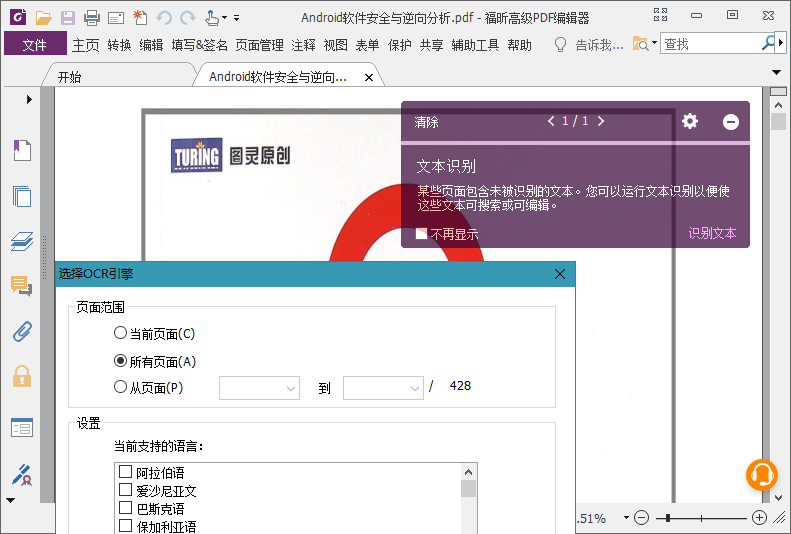Click in the 查找 search field
Viewport: 791px width, 534px height.
[x=710, y=43]
